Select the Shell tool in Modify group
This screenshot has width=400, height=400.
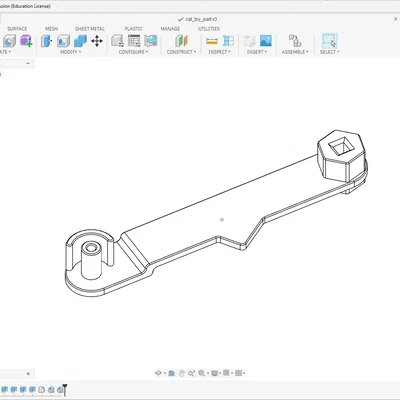coord(63,41)
